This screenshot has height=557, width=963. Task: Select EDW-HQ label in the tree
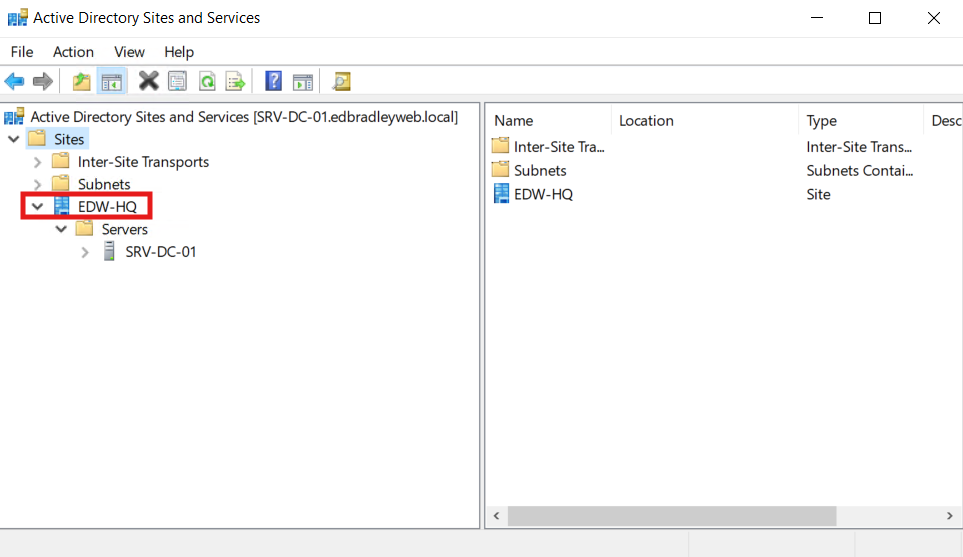(x=107, y=207)
